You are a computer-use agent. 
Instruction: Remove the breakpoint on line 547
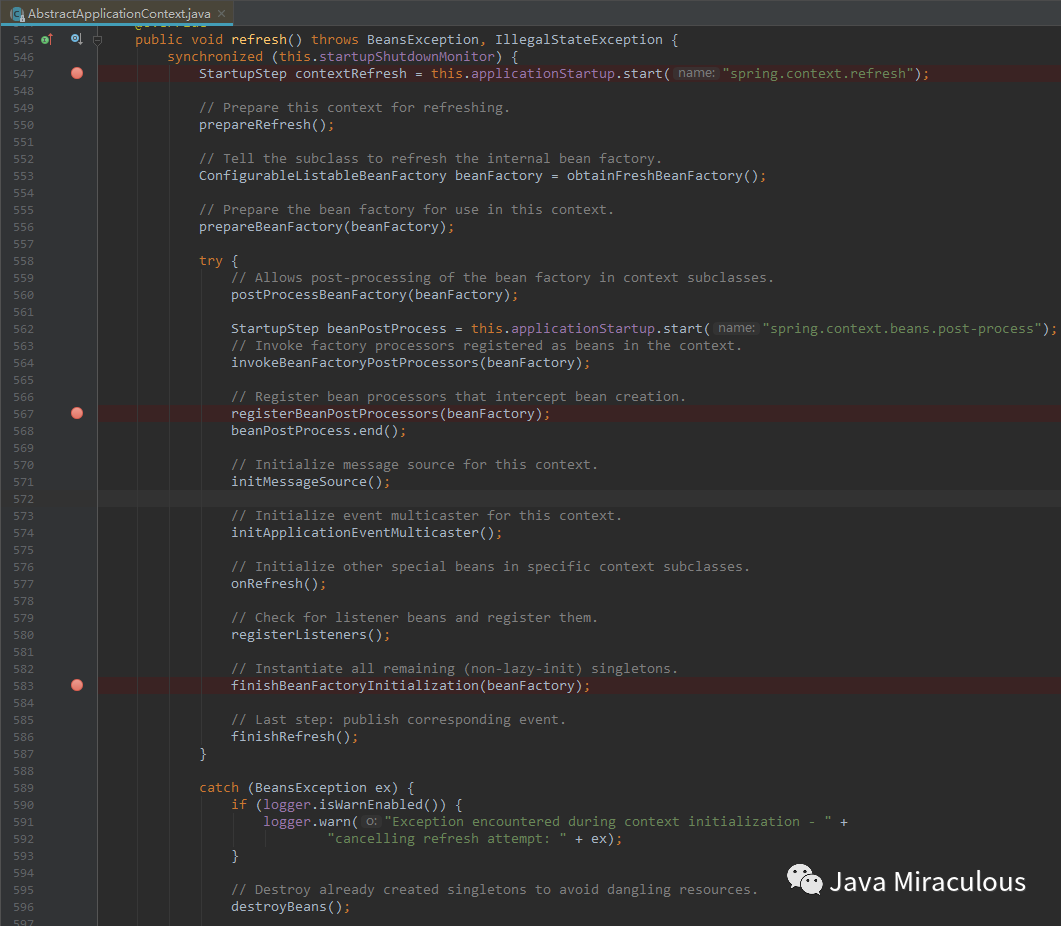[77, 73]
